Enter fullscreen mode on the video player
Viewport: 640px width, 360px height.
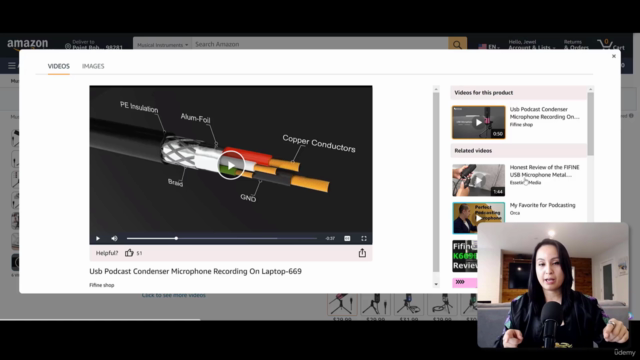364,238
